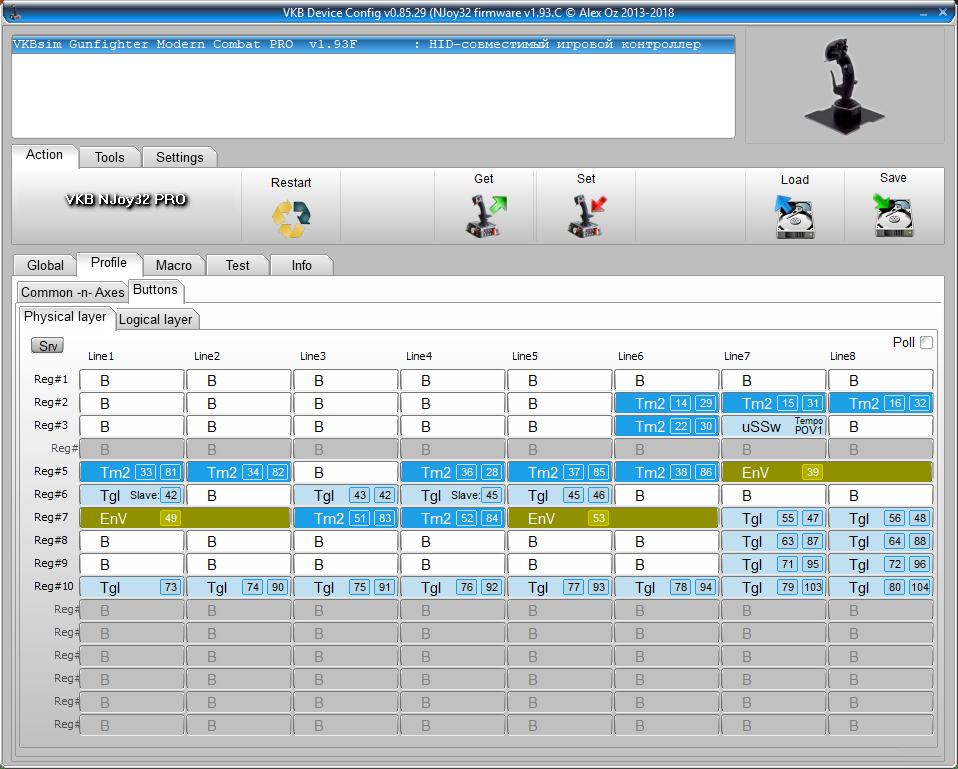Click the Tgl 71 95 cell
The width and height of the screenshot is (958, 769).
coord(774,564)
